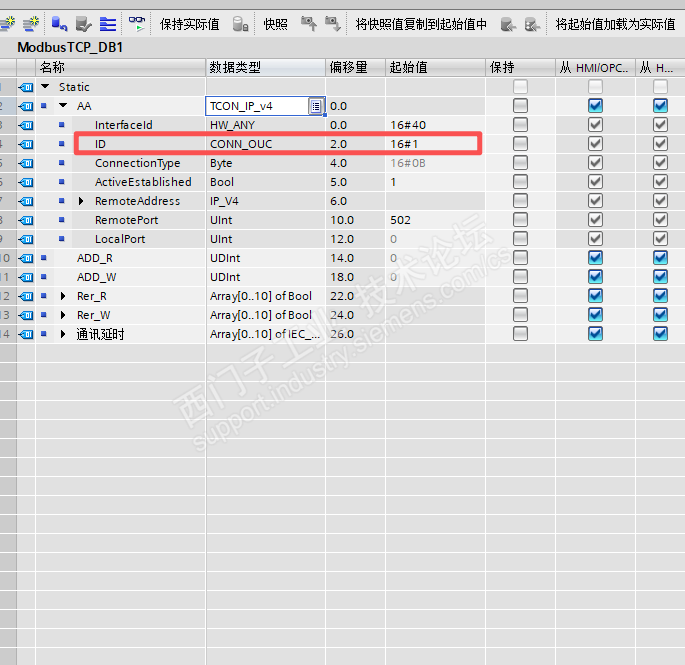Click the 保持实际值 button
This screenshot has width=685, height=665.
[x=189, y=24]
